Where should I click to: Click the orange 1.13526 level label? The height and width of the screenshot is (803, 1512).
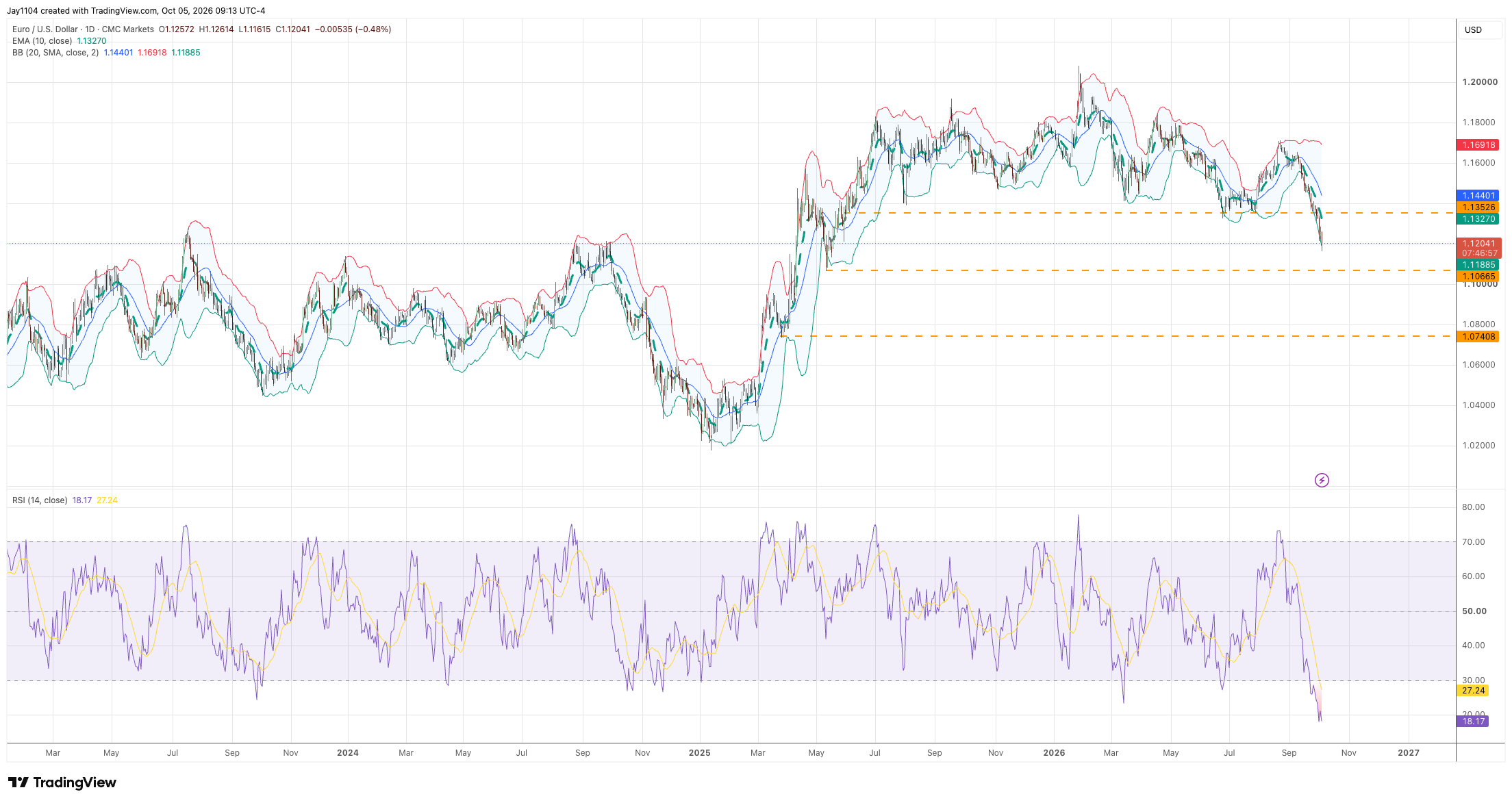pyautogui.click(x=1478, y=207)
